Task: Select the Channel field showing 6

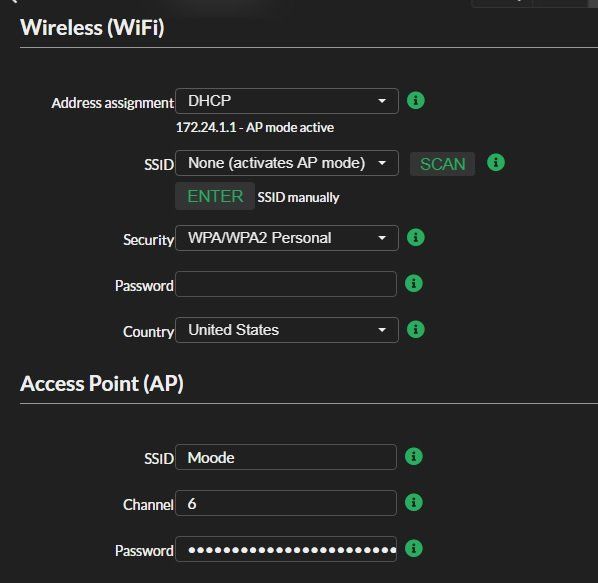Action: 286,503
